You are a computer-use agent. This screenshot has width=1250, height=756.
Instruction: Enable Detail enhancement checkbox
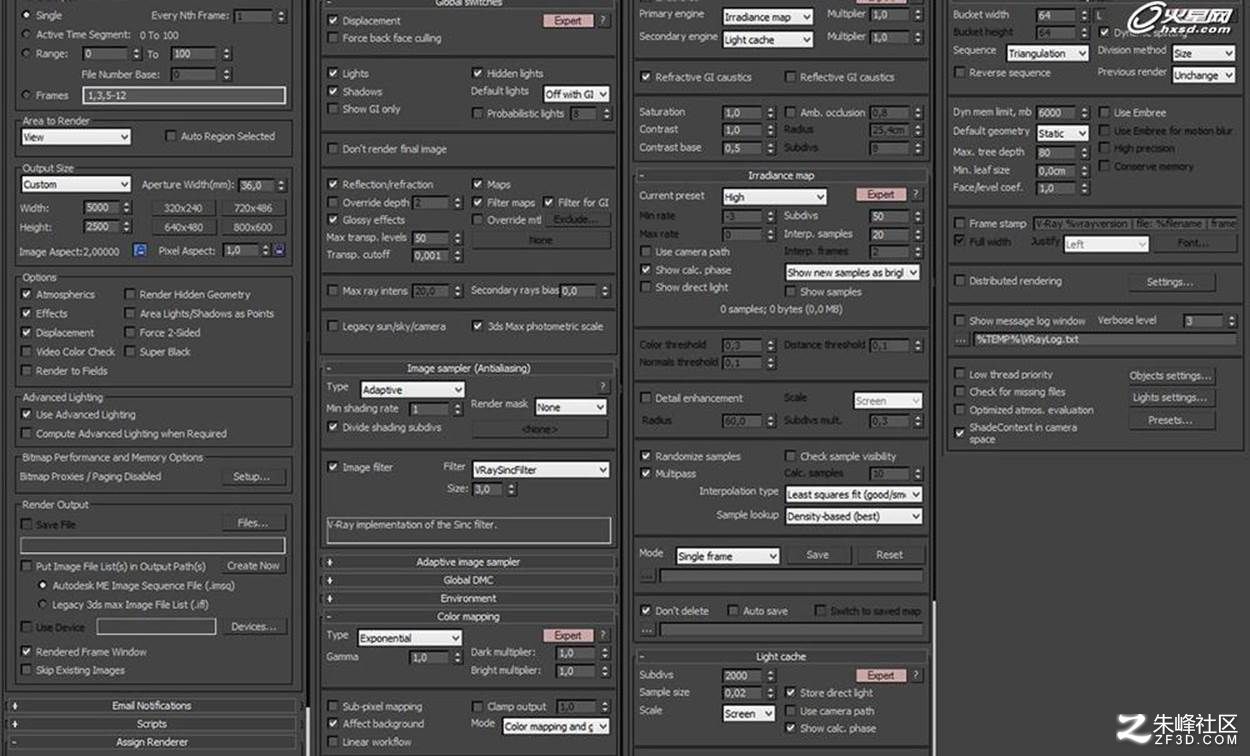coord(646,398)
